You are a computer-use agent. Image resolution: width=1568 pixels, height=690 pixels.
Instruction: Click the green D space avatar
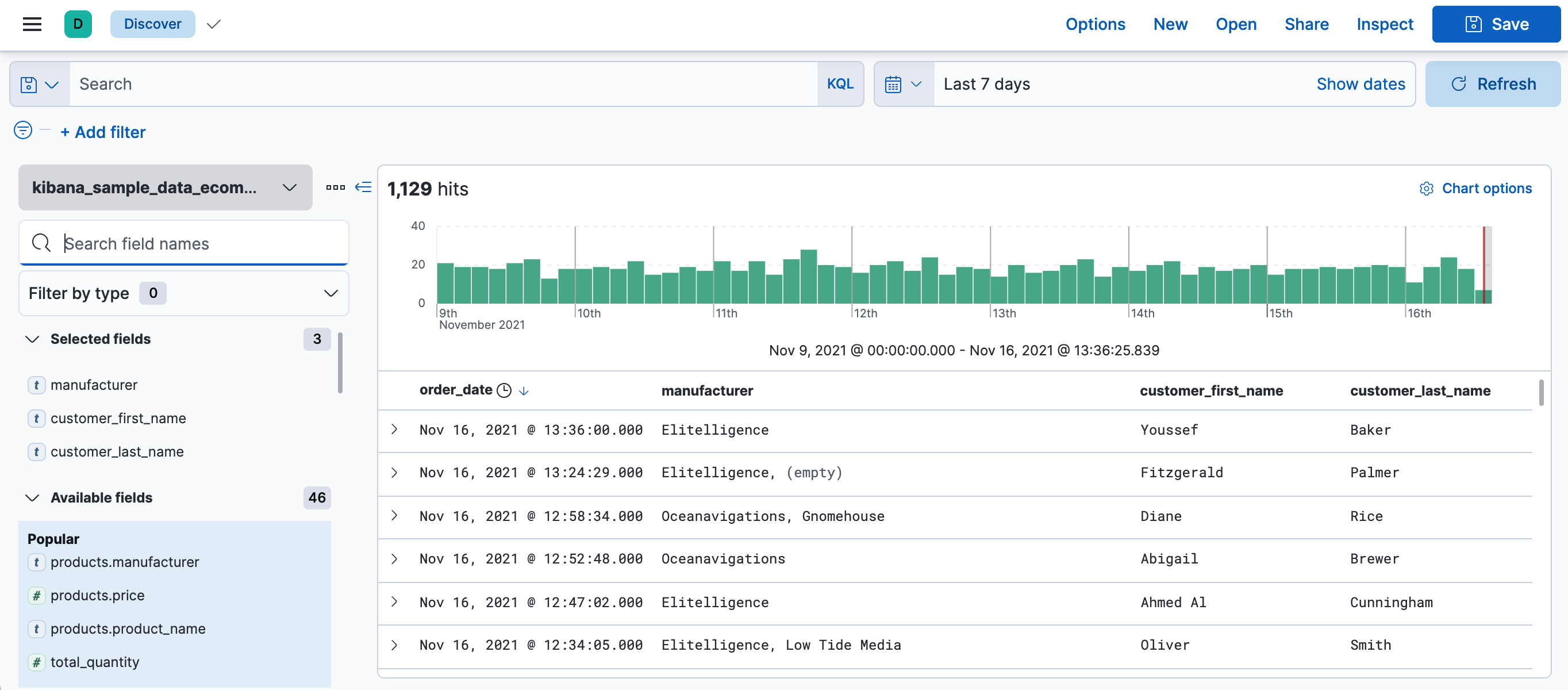coord(78,24)
